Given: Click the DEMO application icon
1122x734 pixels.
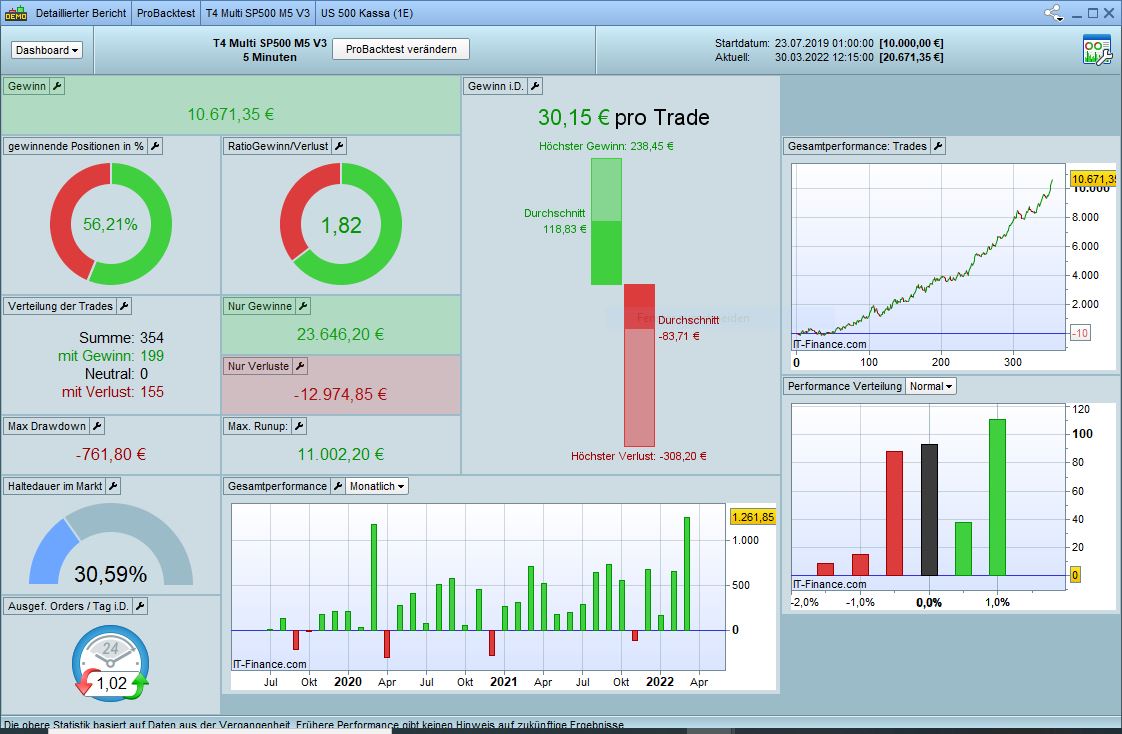Looking at the screenshot, I should pyautogui.click(x=16, y=13).
